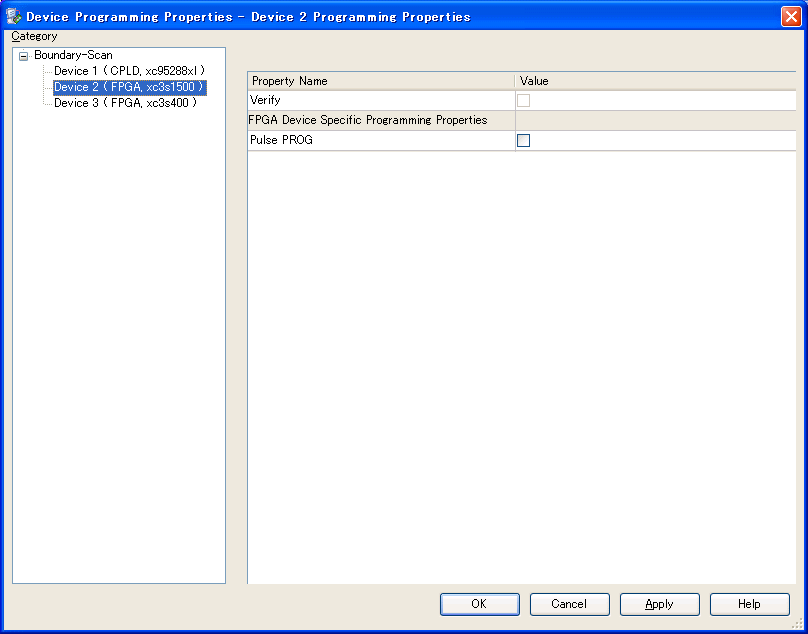
Task: Apply the programming property changes
Action: (x=659, y=604)
